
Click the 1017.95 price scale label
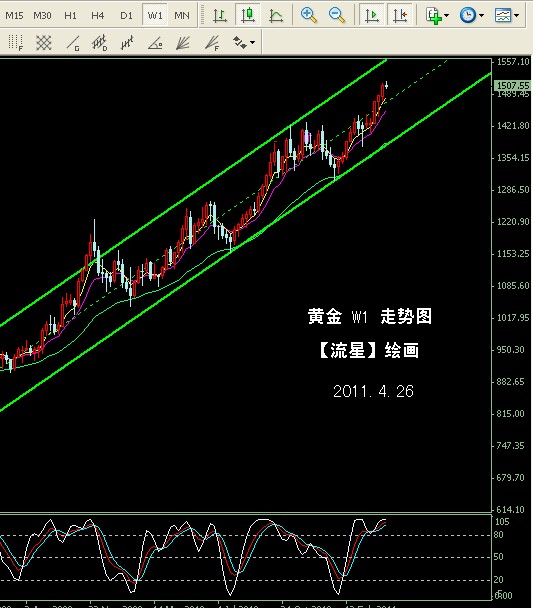point(513,318)
